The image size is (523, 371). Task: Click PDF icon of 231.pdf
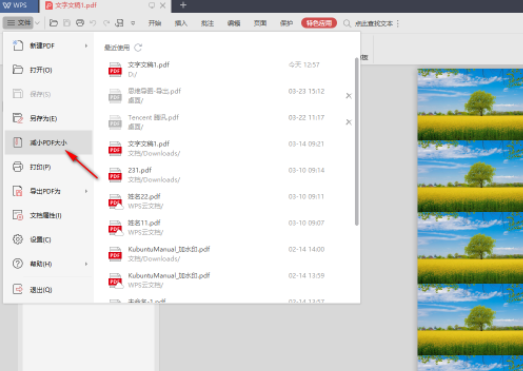click(115, 175)
